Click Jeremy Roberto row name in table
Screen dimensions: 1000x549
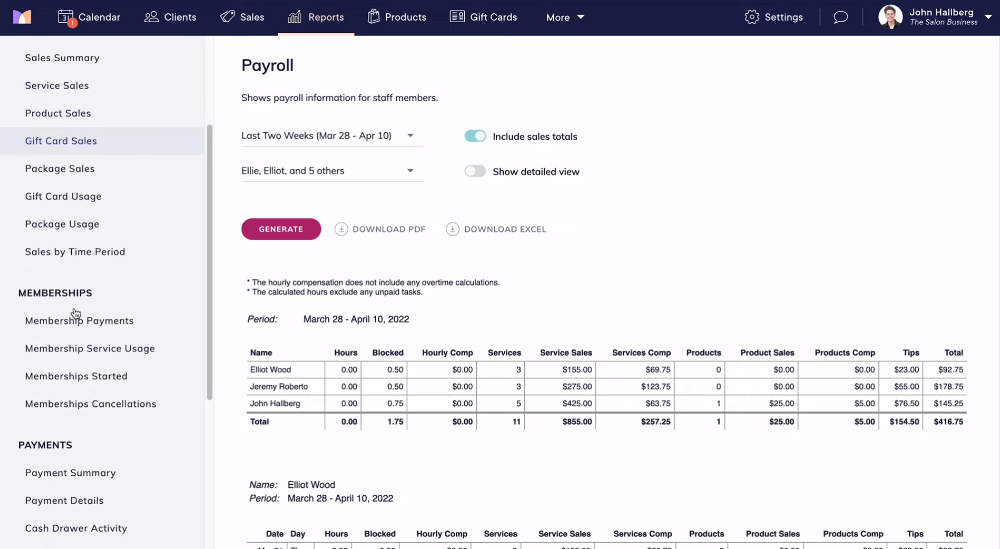279,386
